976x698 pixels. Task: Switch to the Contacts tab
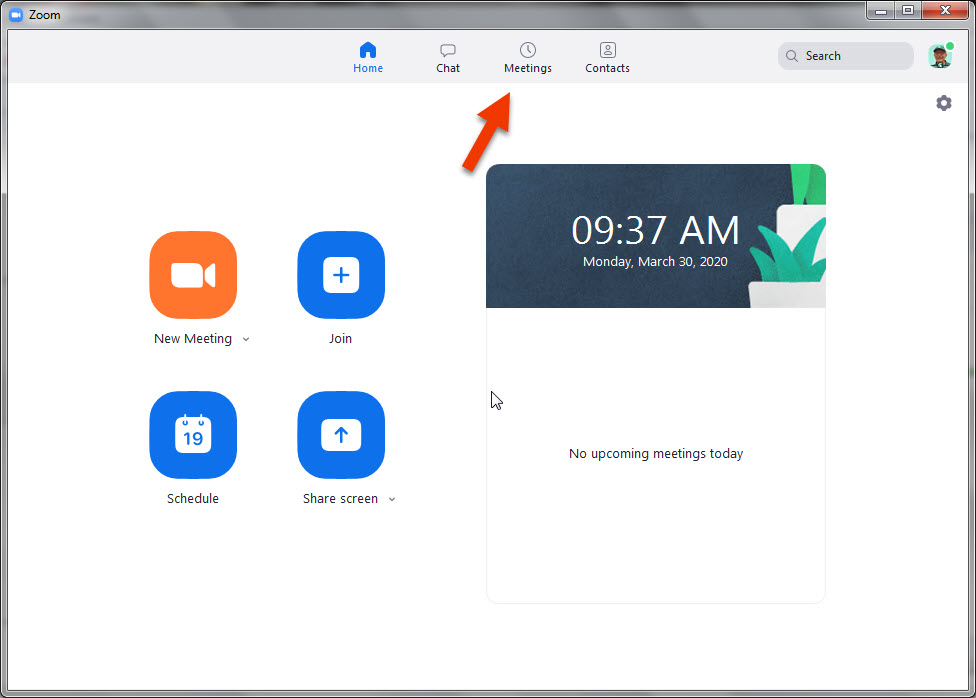click(608, 58)
